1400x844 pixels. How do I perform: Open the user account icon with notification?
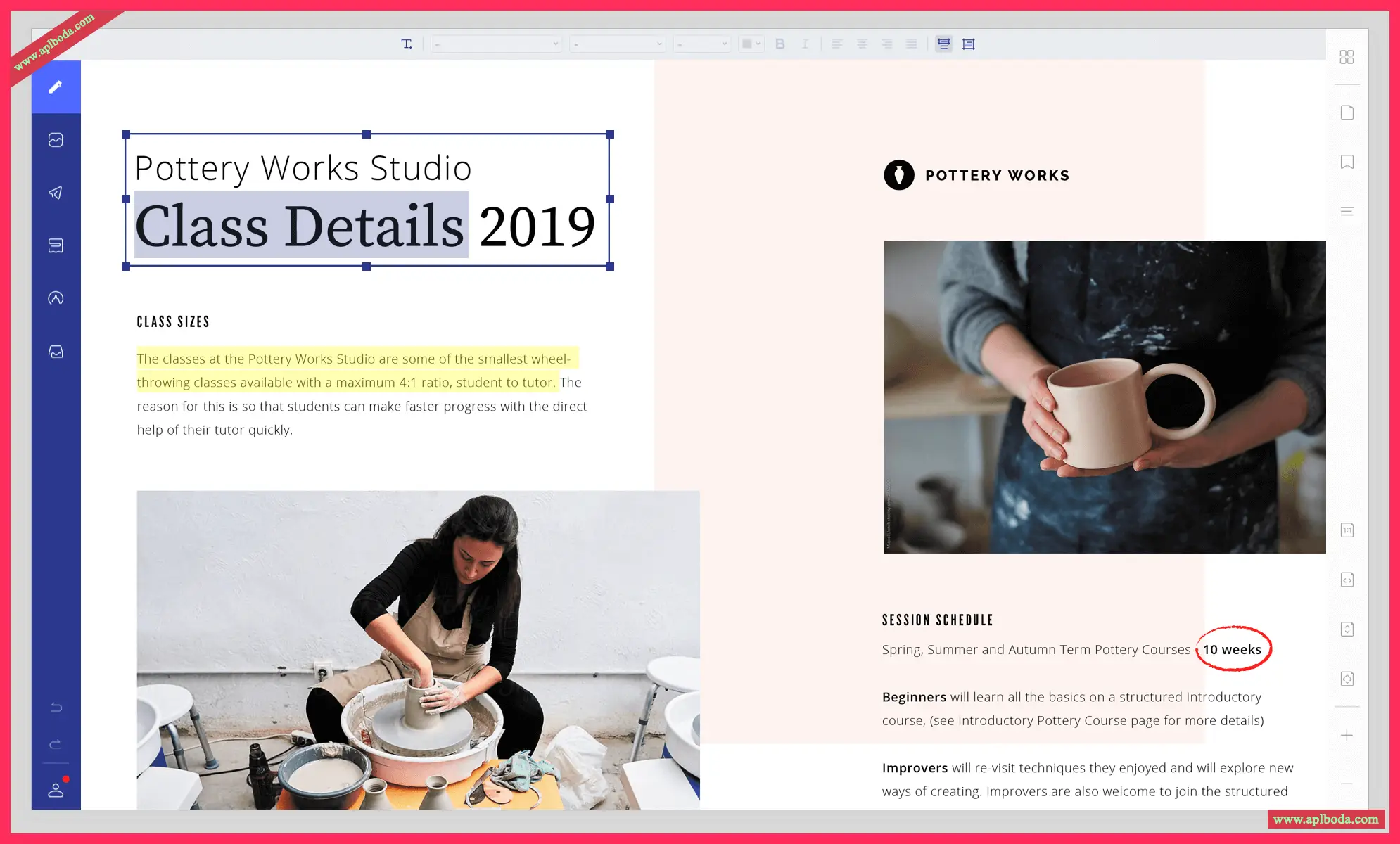tap(56, 790)
